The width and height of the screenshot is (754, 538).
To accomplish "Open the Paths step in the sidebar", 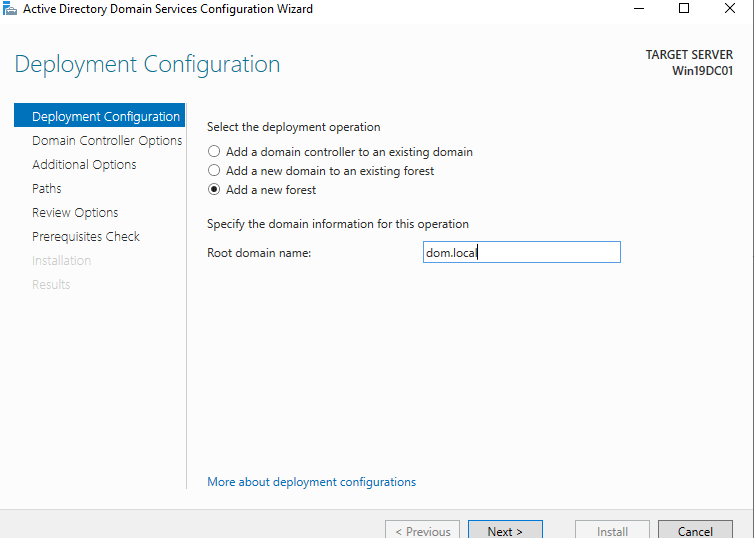I will coord(47,189).
